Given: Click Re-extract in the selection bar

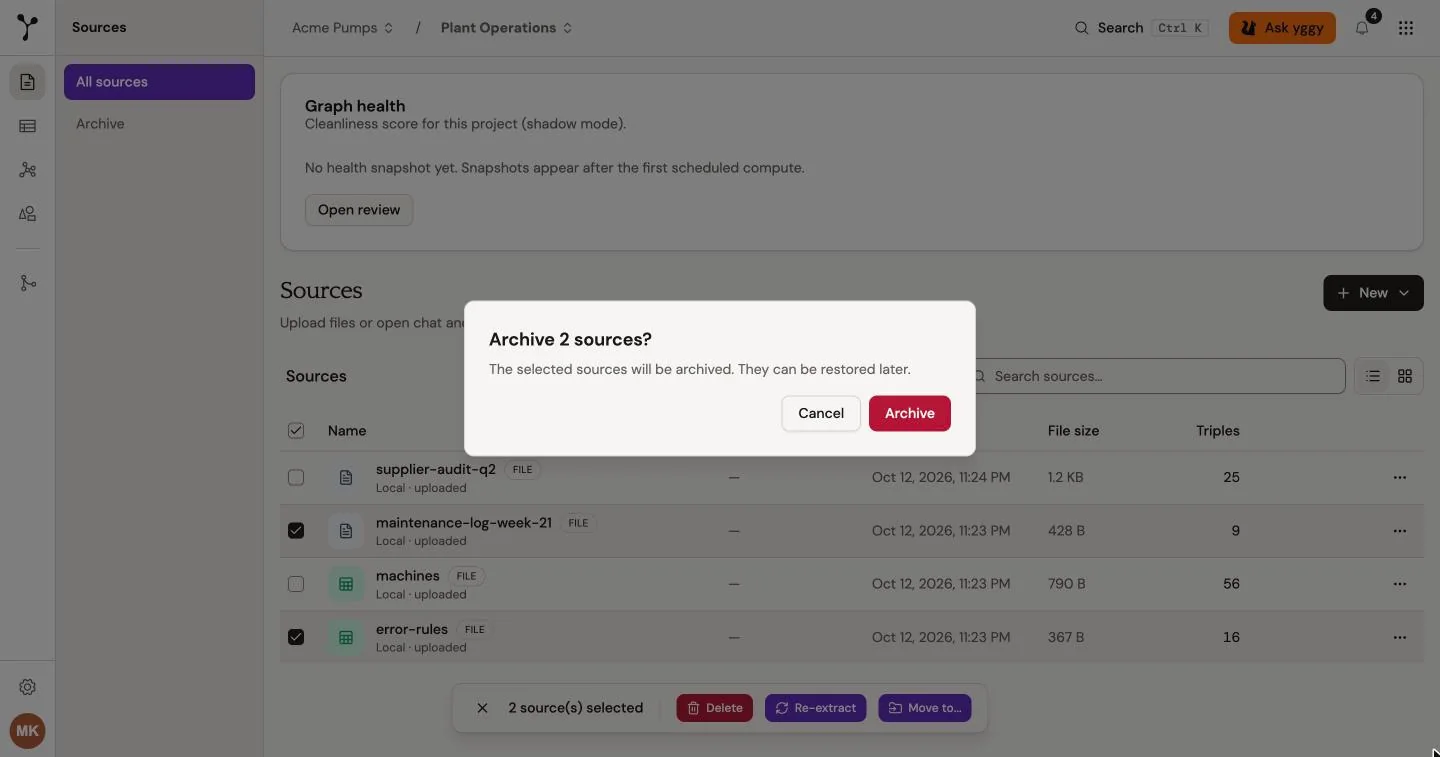Looking at the screenshot, I should tap(815, 708).
